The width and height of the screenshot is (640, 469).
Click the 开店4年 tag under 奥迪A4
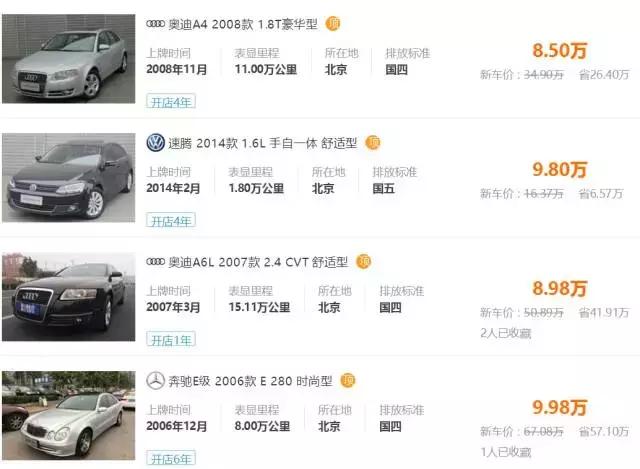click(172, 101)
